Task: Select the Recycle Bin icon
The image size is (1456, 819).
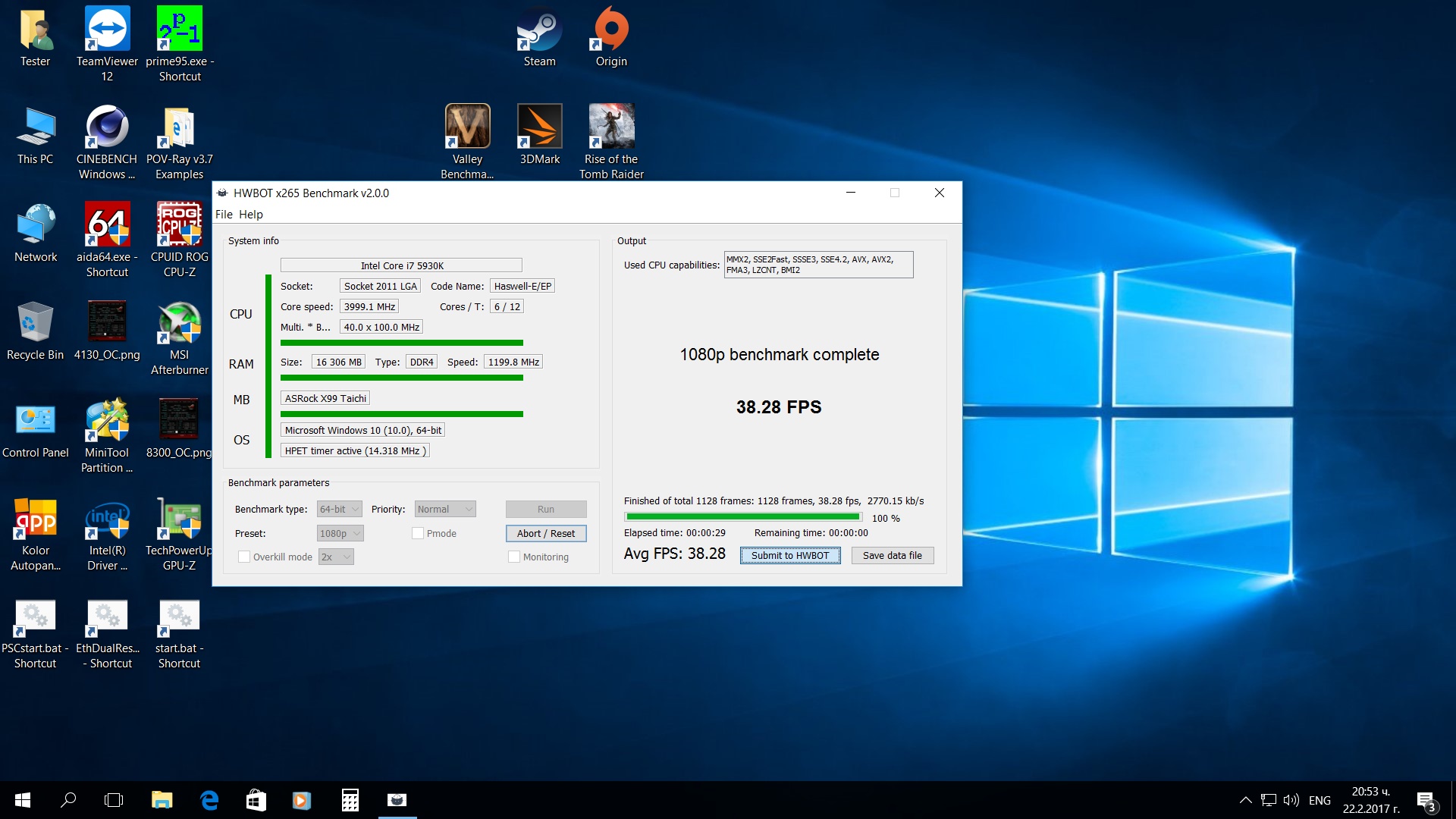Action: (35, 331)
